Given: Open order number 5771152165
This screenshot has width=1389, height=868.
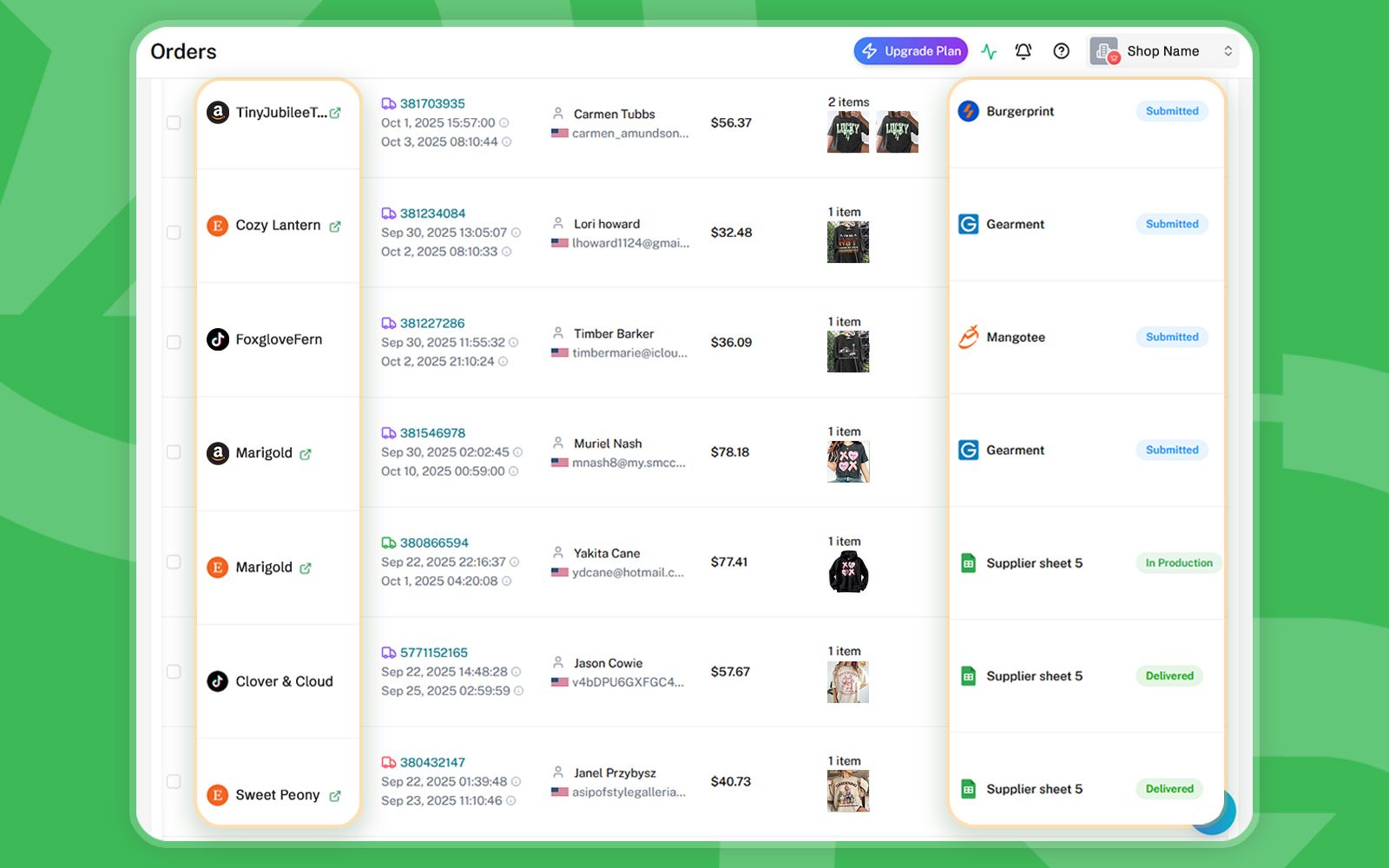Looking at the screenshot, I should 434,653.
